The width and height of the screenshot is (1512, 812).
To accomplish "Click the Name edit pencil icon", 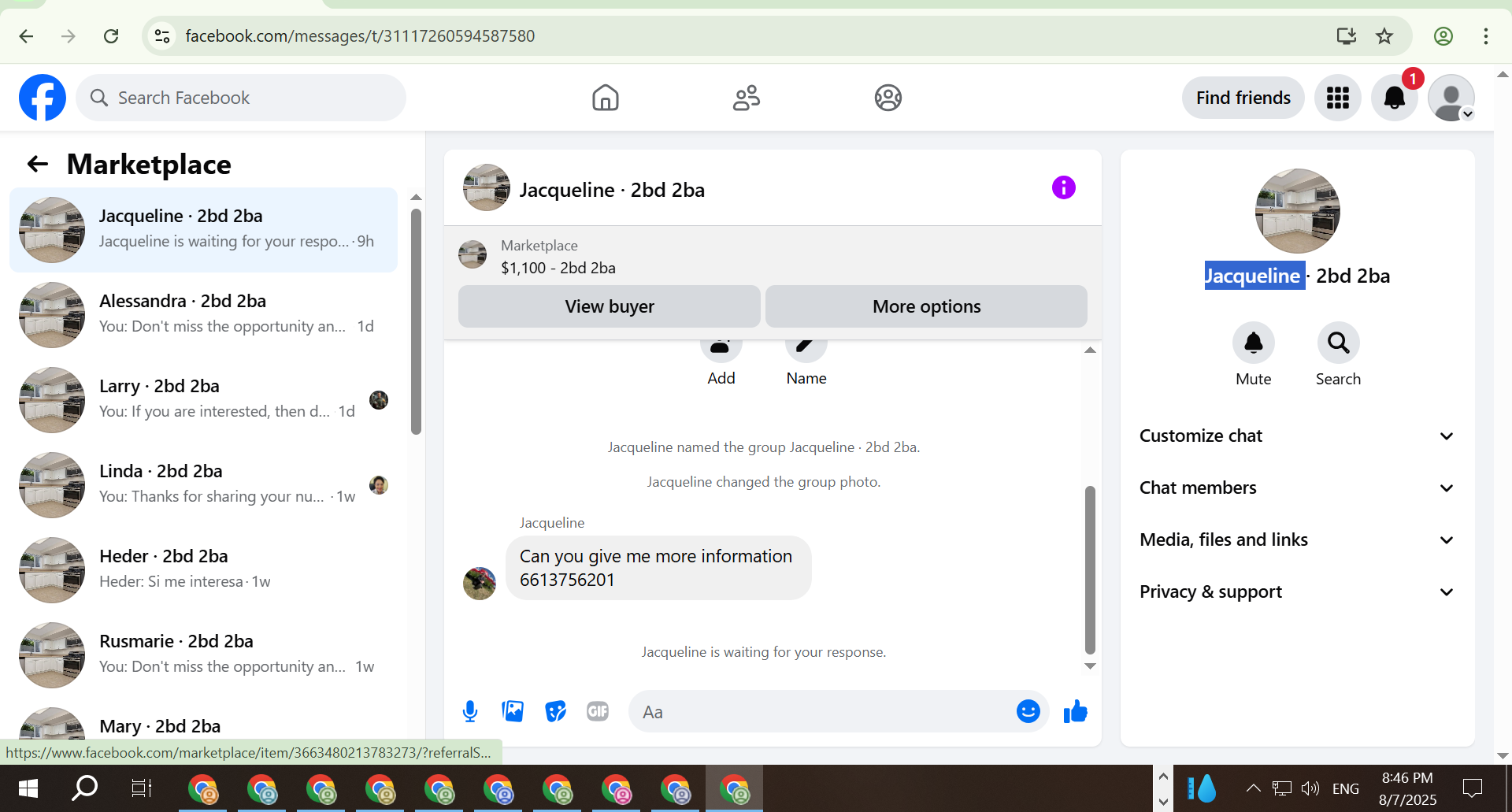I will point(806,350).
